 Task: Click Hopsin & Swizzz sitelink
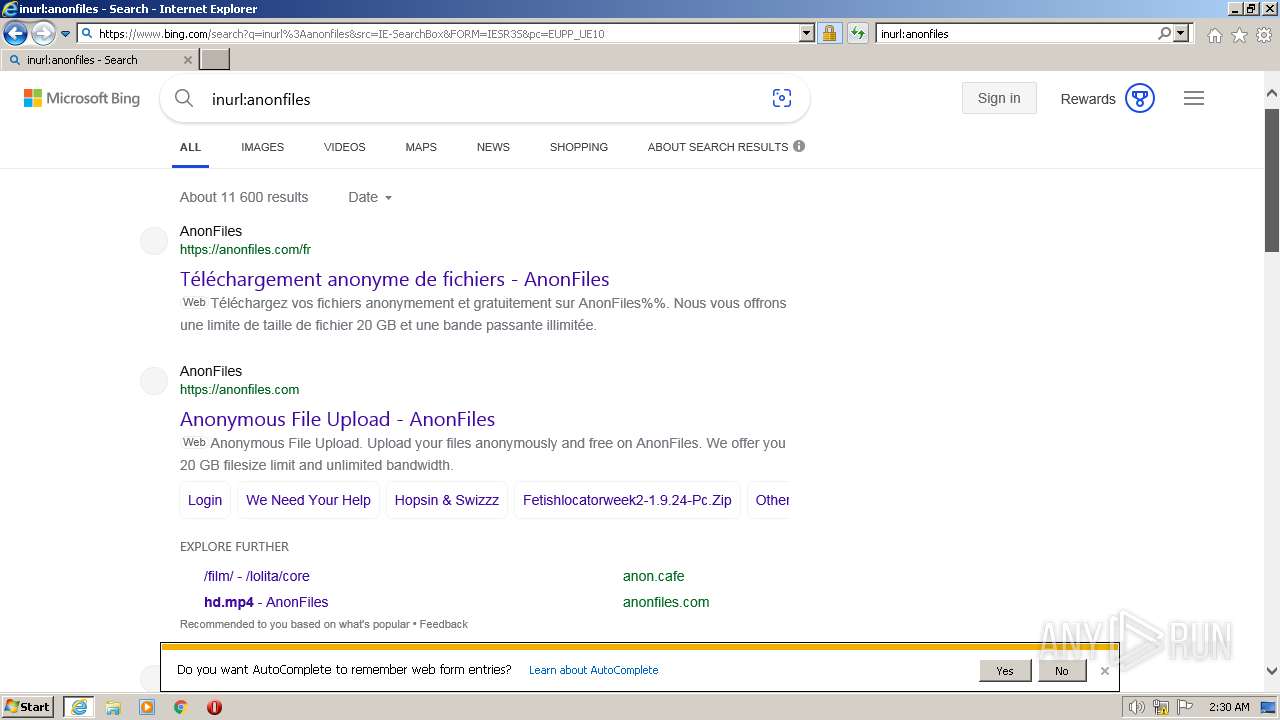coord(446,500)
